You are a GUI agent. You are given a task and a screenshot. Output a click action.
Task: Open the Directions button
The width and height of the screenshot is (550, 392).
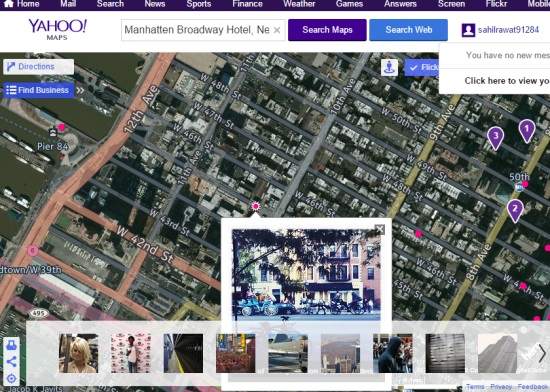pos(39,67)
